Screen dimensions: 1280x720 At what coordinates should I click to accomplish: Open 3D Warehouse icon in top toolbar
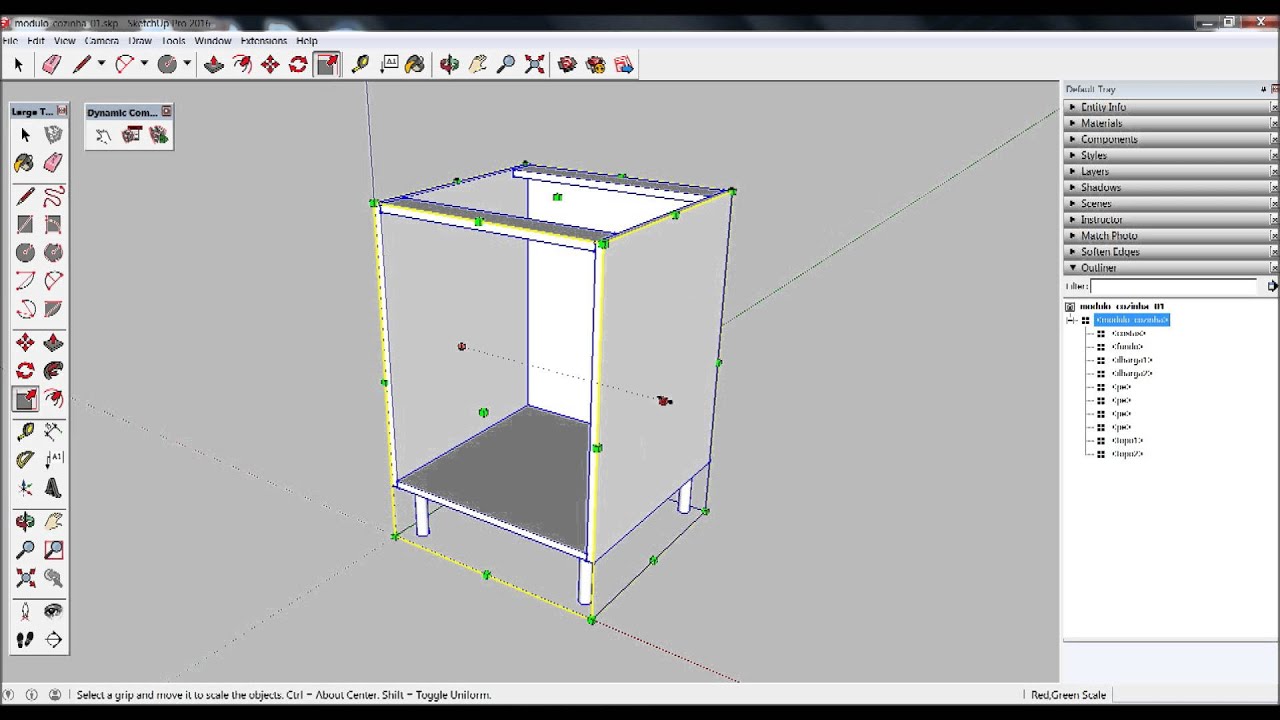[567, 64]
